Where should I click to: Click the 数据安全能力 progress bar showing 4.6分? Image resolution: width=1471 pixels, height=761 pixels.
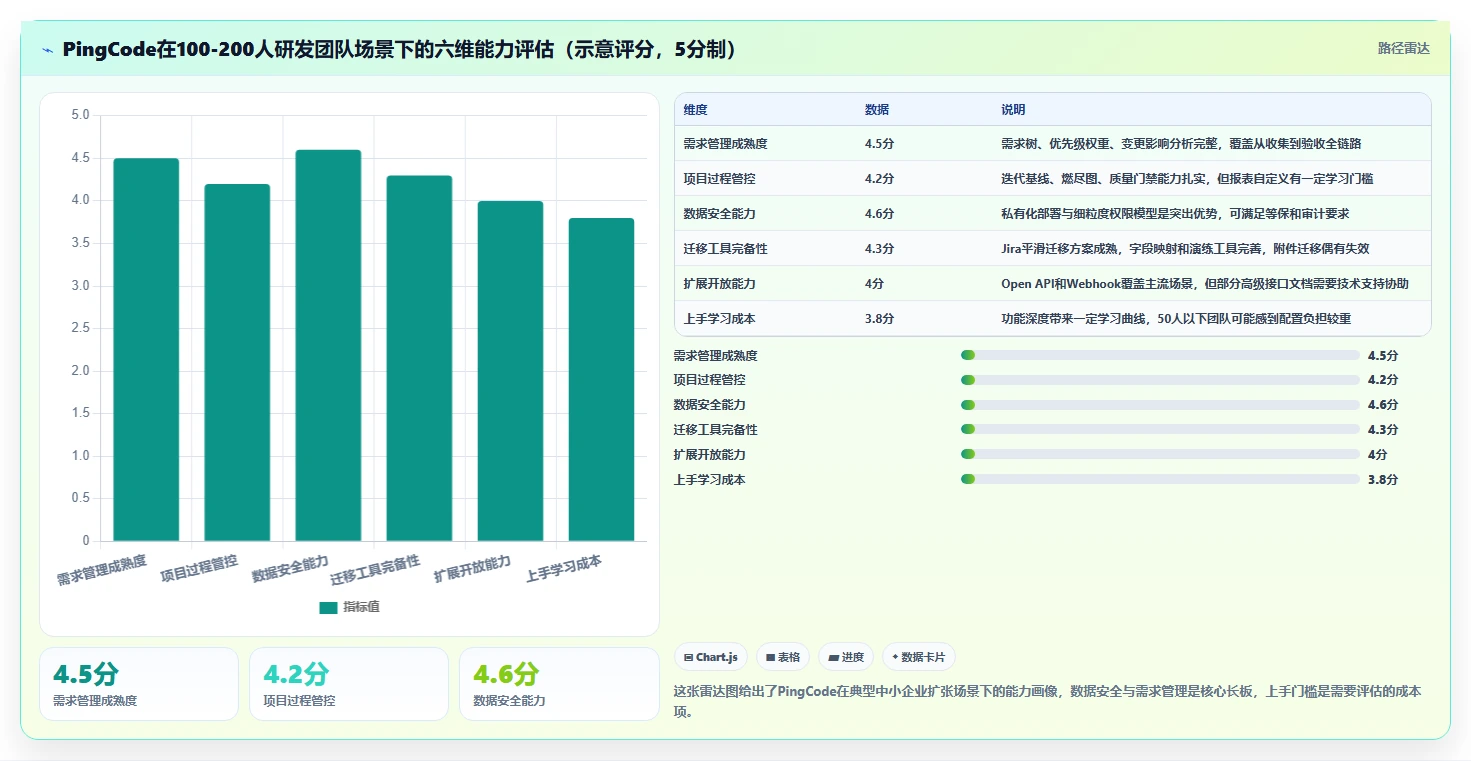click(x=1160, y=405)
